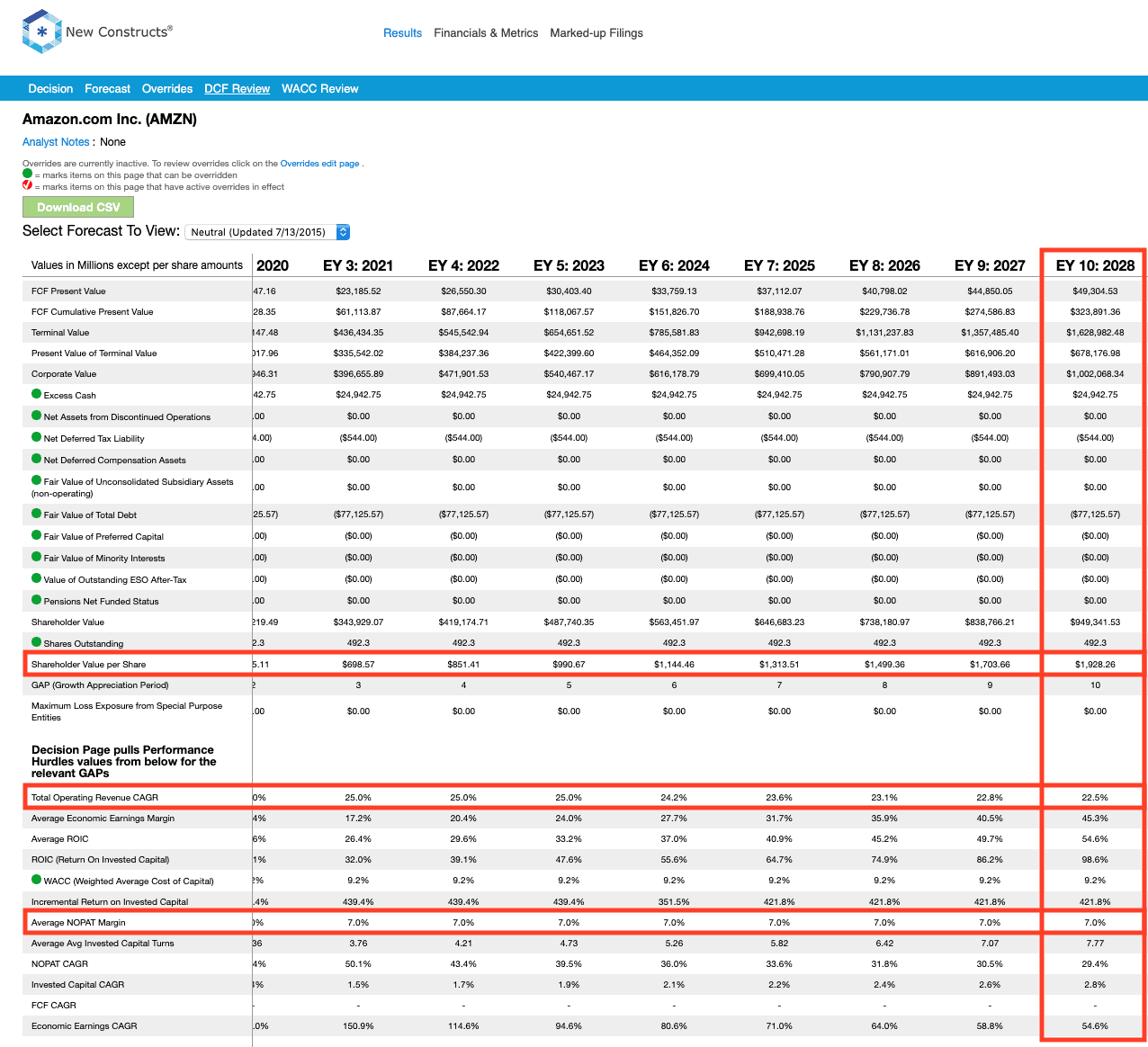Screen dimensions: 1148x1047
Task: Select the Economic Earnings CAGR row label
Action: [x=84, y=1026]
